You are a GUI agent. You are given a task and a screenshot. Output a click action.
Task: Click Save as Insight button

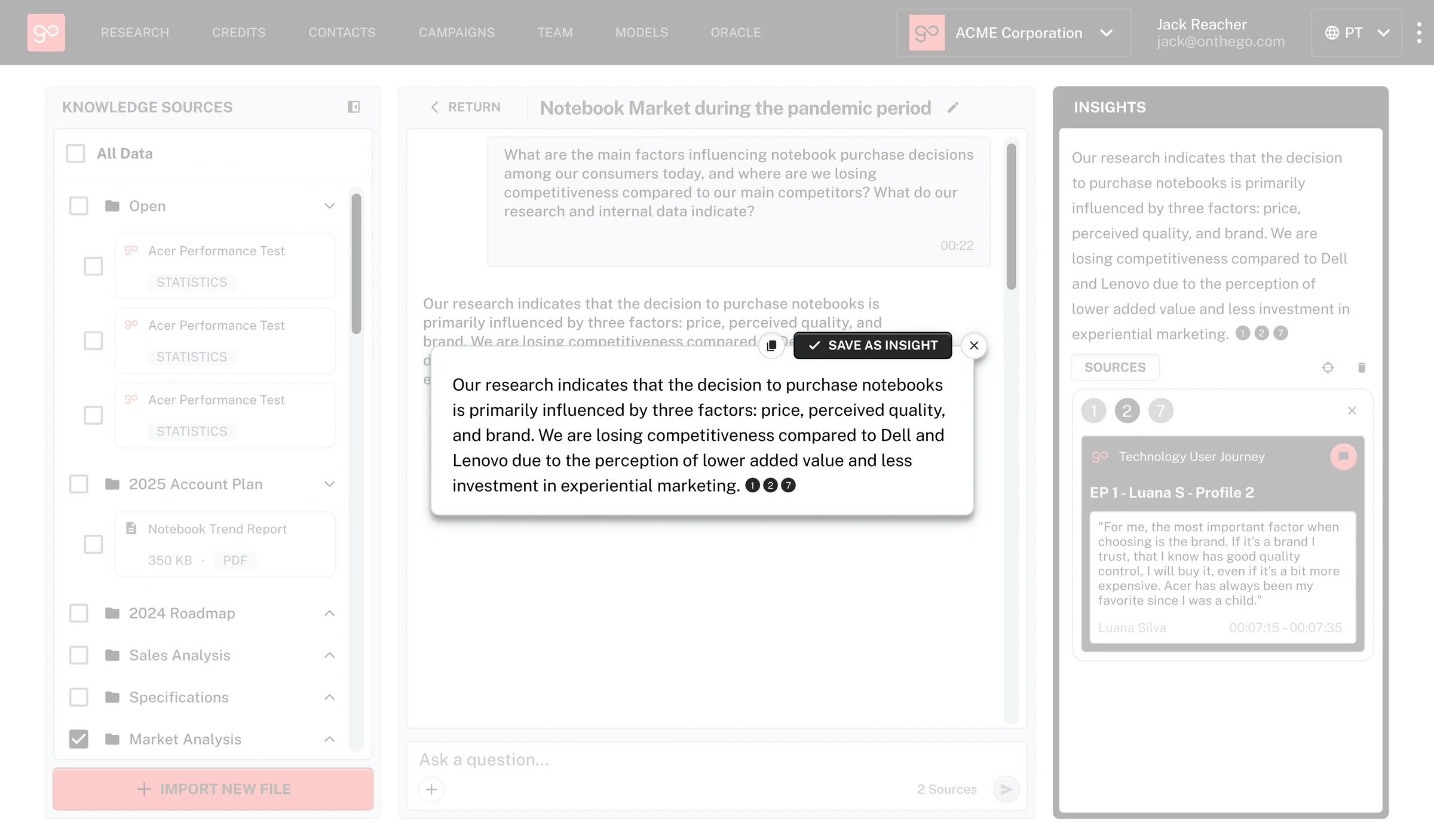coord(872,345)
